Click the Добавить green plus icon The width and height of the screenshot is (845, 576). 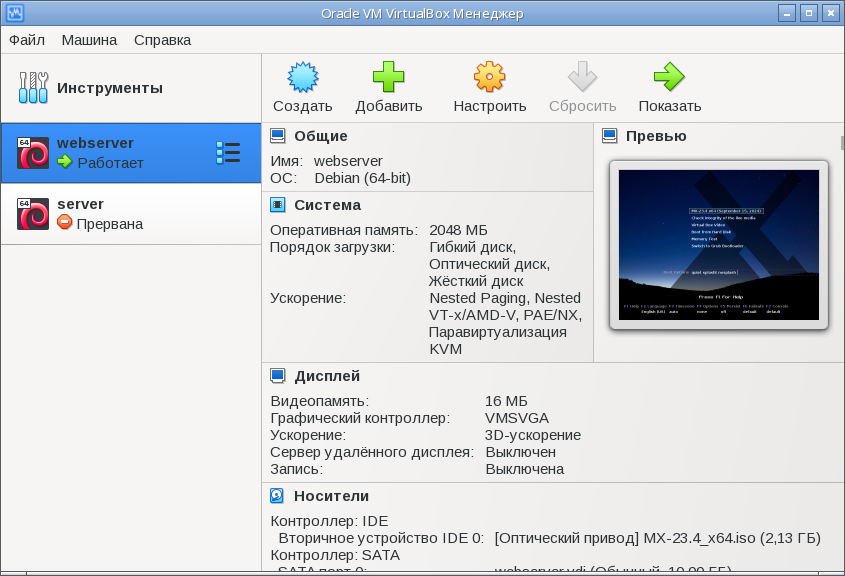click(388, 77)
